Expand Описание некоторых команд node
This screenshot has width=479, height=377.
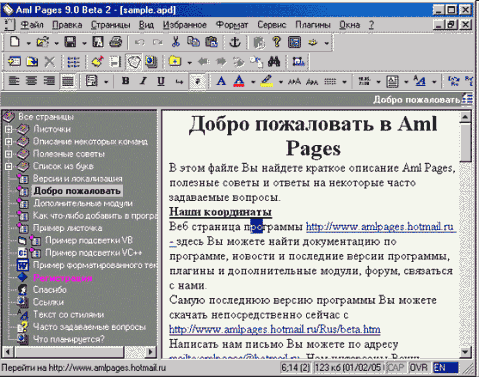[9, 142]
